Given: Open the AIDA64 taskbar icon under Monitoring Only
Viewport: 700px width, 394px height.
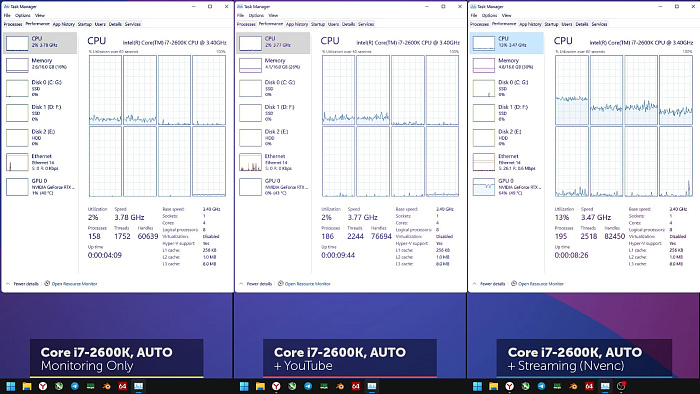Looking at the screenshot, I should coord(122,386).
